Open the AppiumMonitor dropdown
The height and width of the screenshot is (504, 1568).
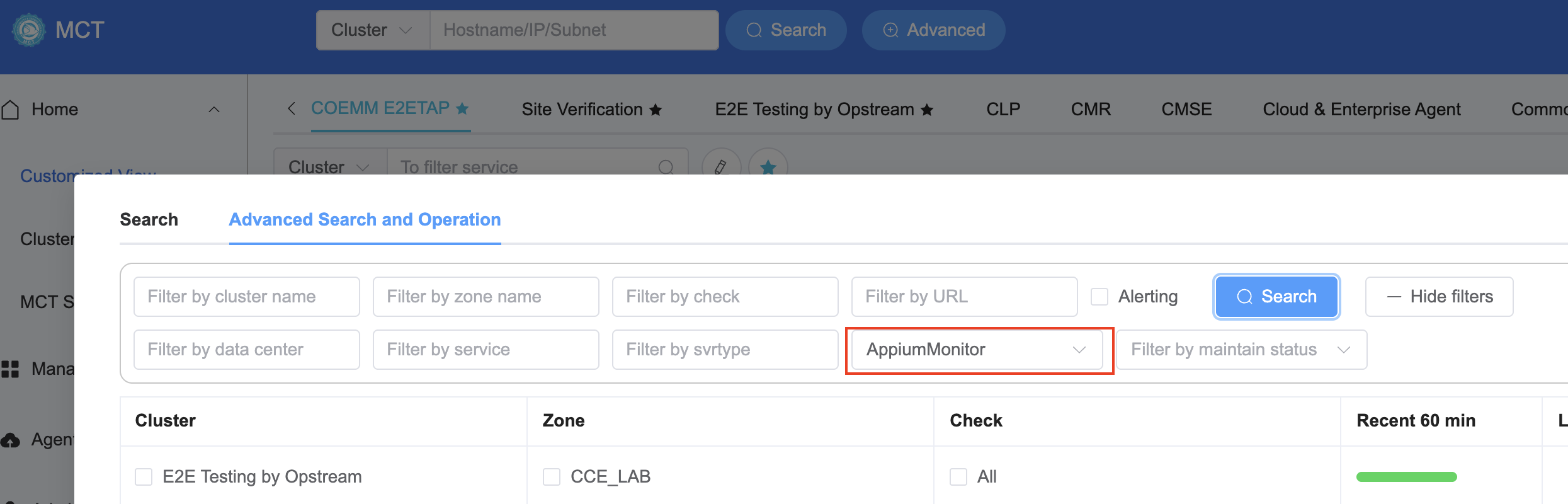point(977,350)
